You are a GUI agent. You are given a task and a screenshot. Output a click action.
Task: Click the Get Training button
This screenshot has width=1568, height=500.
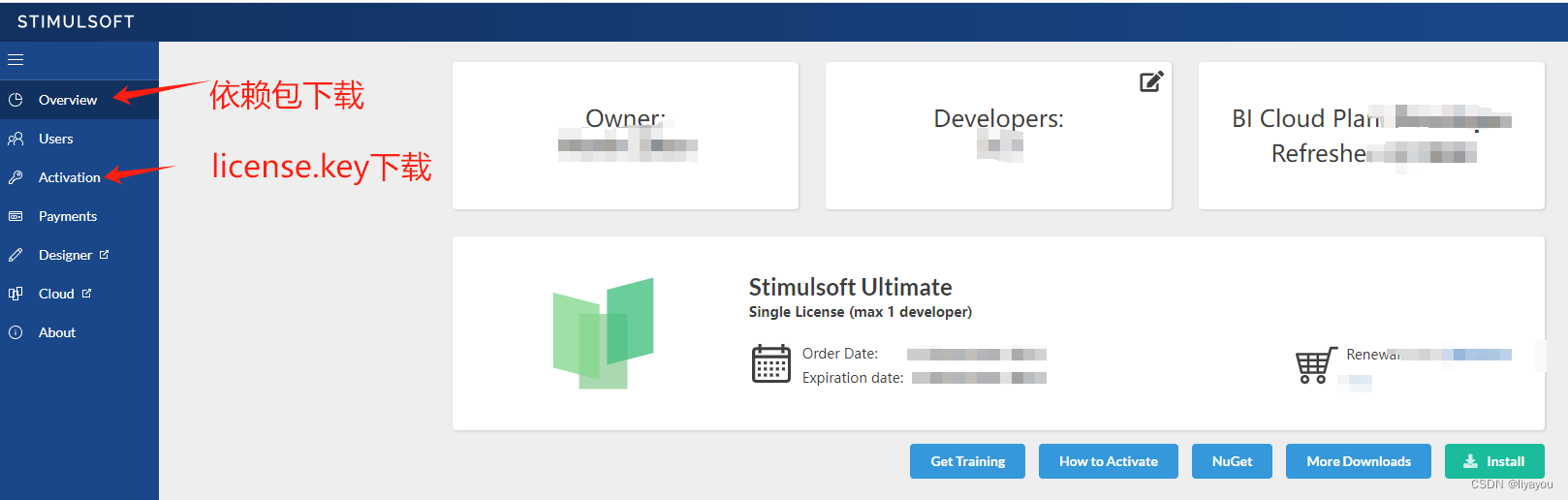click(968, 461)
